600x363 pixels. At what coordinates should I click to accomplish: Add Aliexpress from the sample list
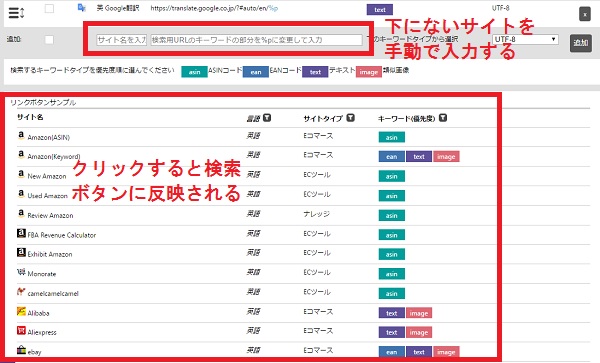tap(42, 332)
